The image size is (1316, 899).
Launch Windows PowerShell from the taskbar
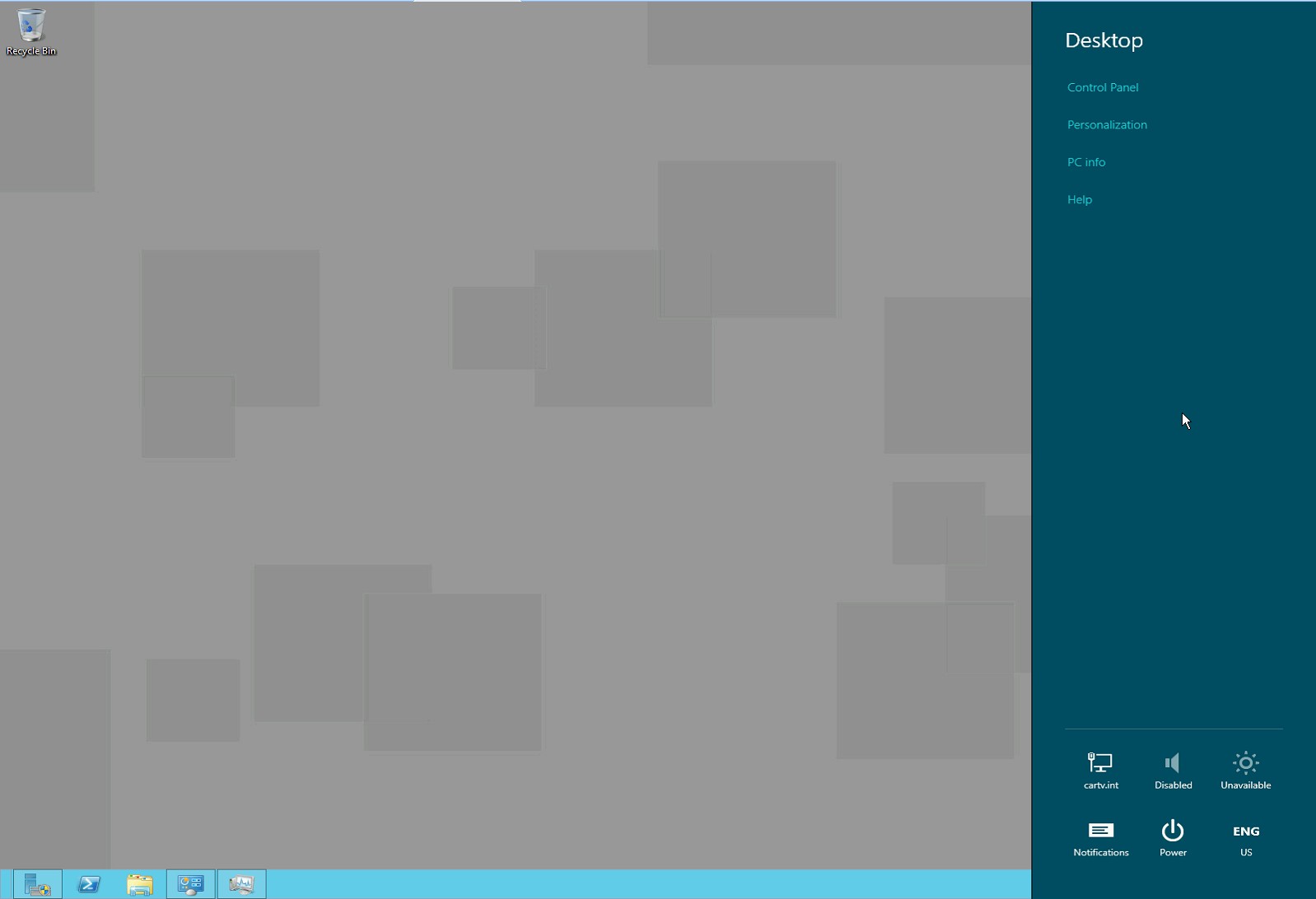tap(89, 884)
